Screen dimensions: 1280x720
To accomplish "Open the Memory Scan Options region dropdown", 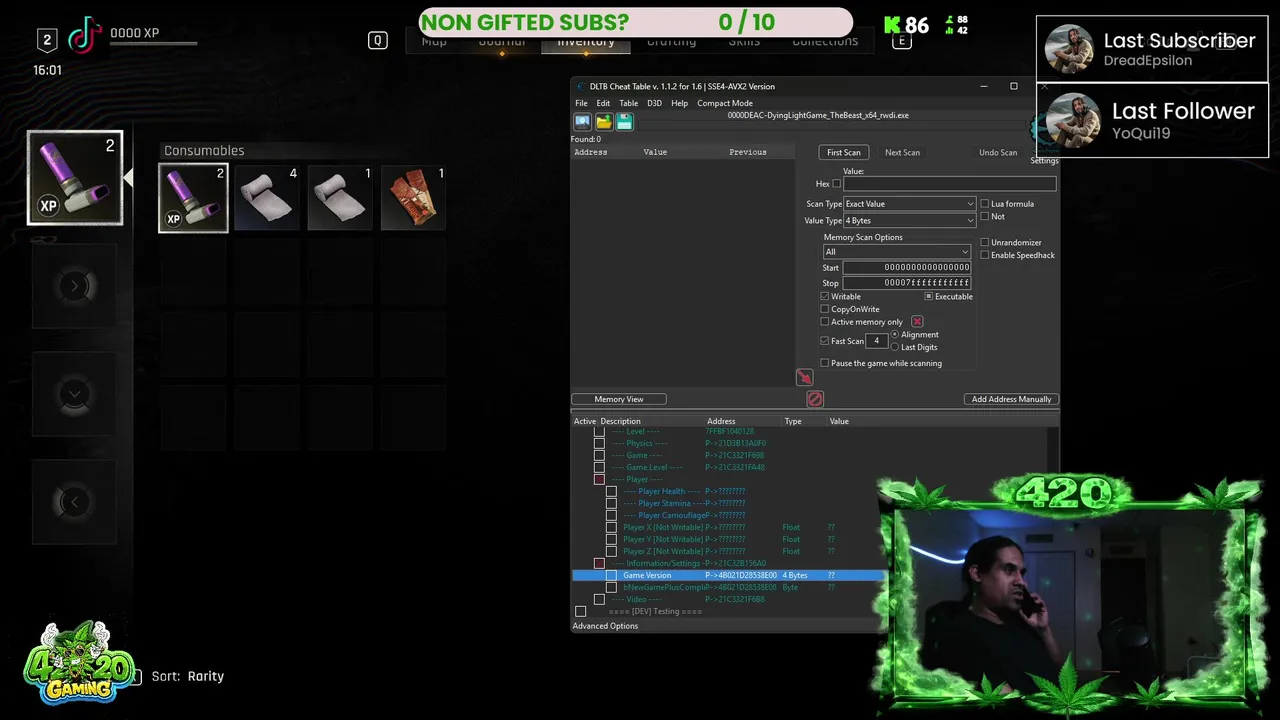I will [897, 252].
